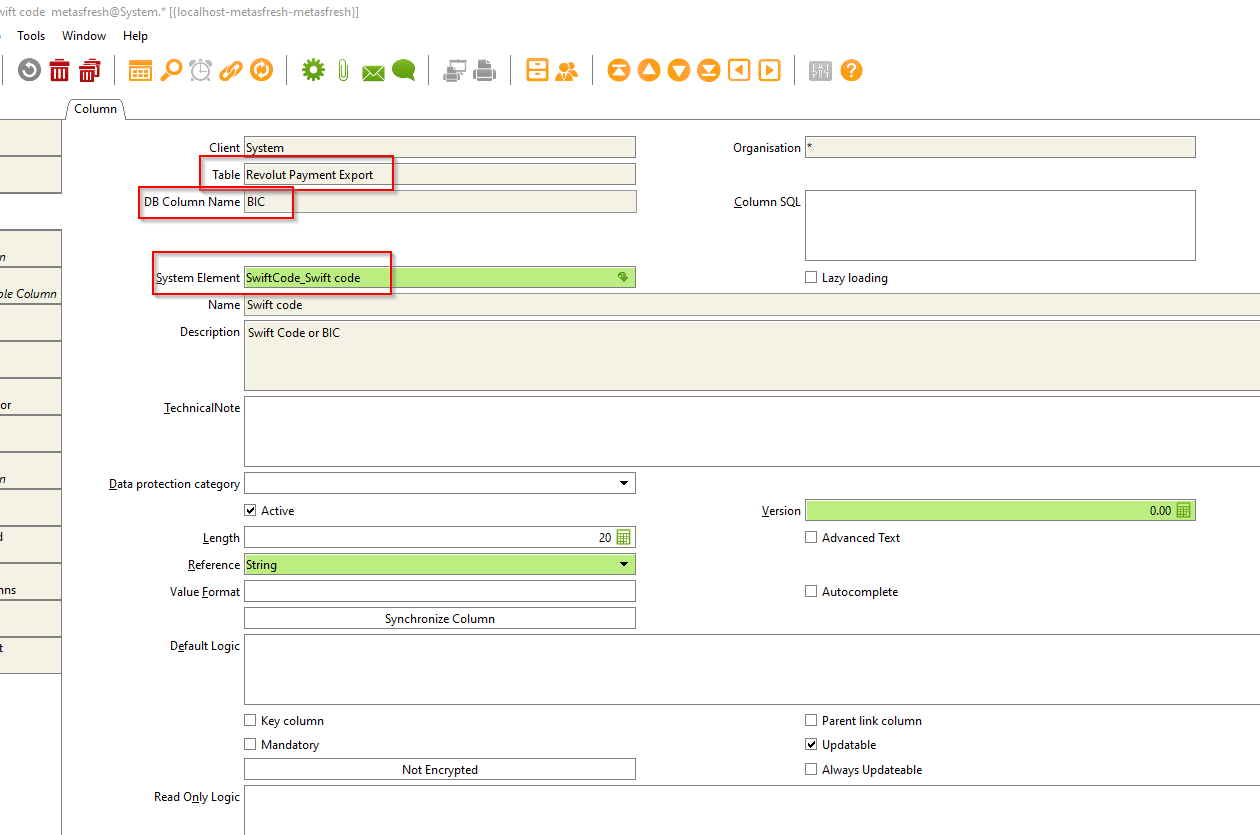The width and height of the screenshot is (1260, 835).
Task: Click the undo/refresh circular arrow icon
Action: [x=30, y=70]
